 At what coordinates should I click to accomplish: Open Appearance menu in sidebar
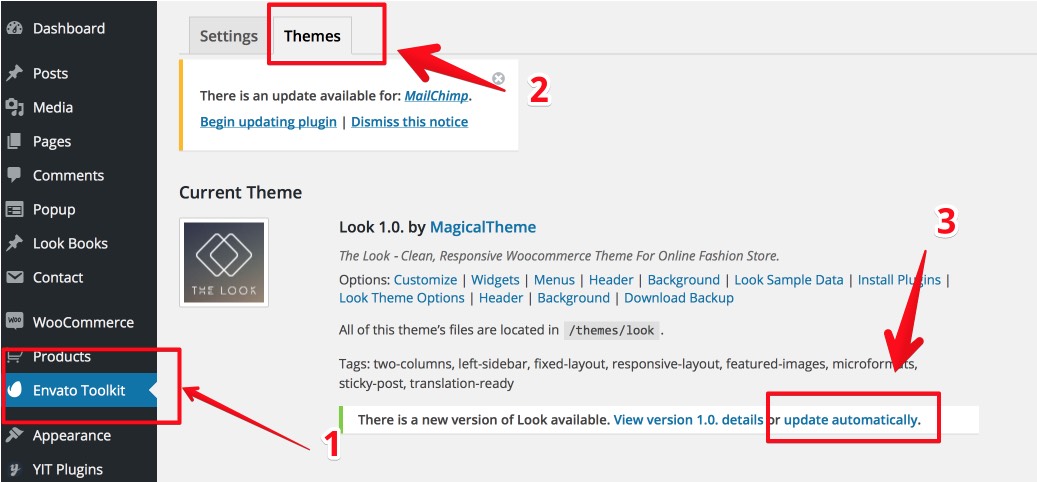pyautogui.click(x=72, y=436)
